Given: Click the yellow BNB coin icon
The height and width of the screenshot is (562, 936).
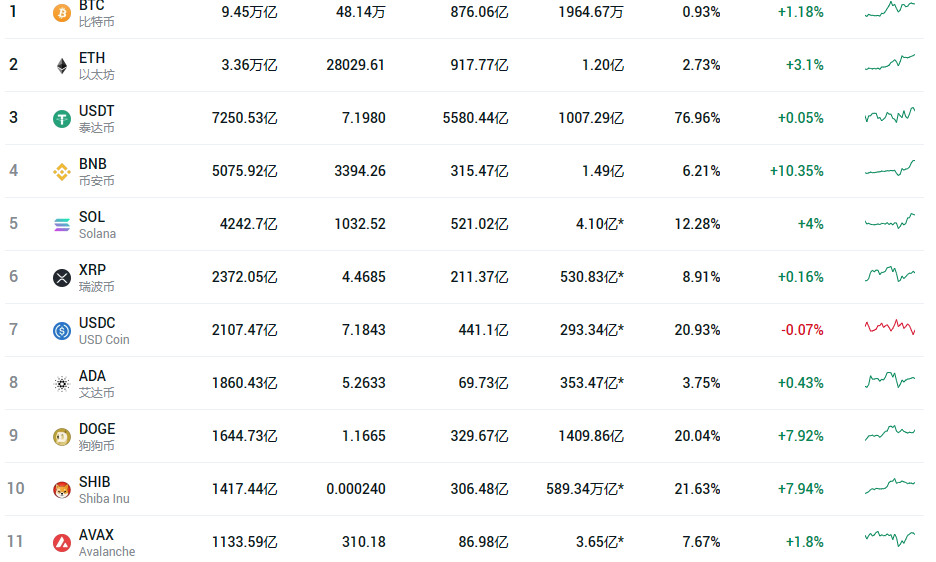Looking at the screenshot, I should [x=61, y=172].
